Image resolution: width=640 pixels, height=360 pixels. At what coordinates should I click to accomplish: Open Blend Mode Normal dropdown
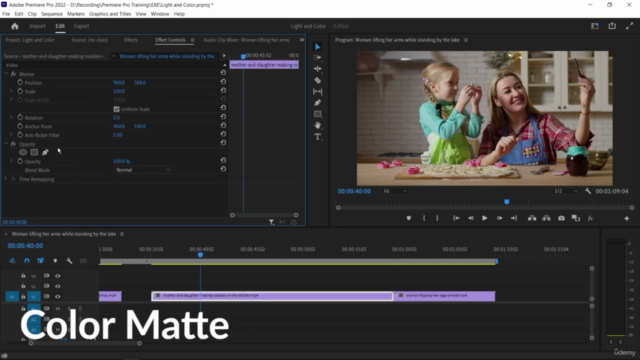pos(142,170)
